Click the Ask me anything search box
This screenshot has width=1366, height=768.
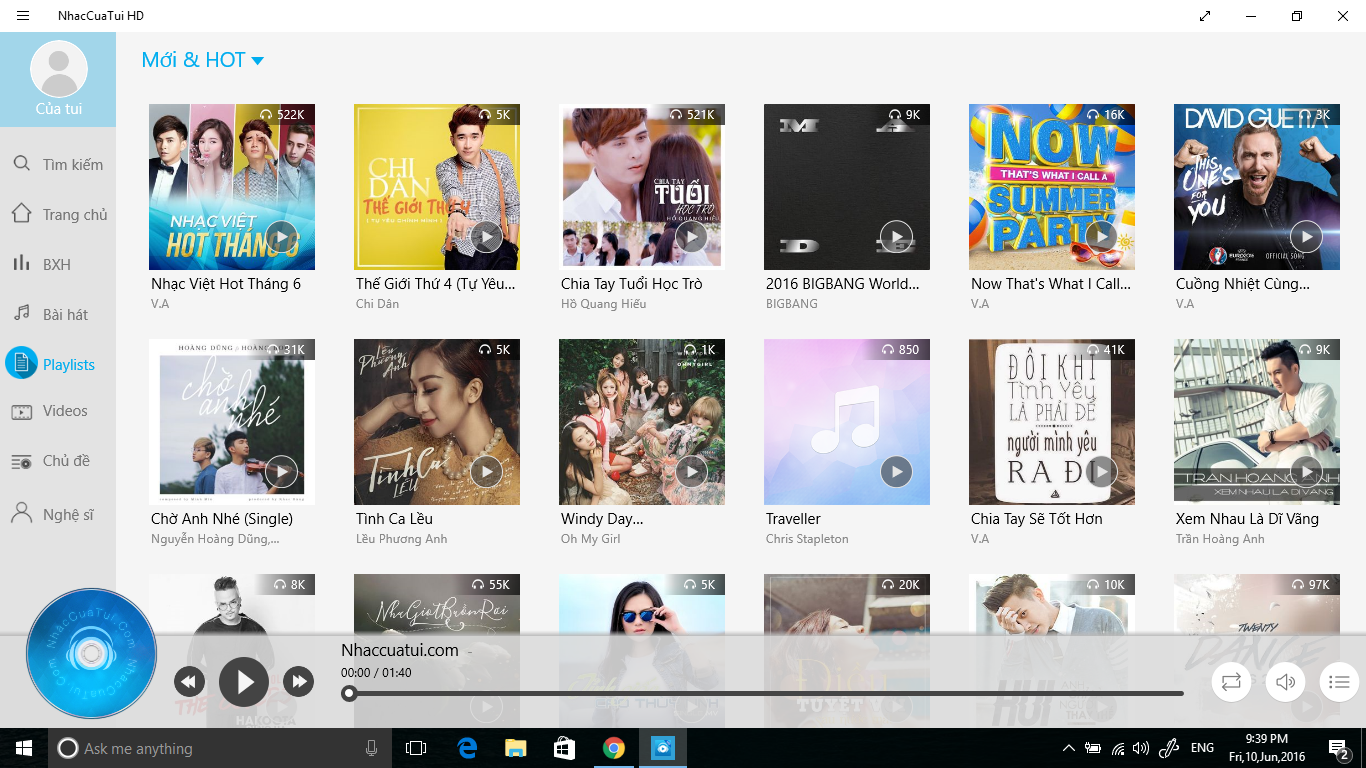pyautogui.click(x=220, y=748)
